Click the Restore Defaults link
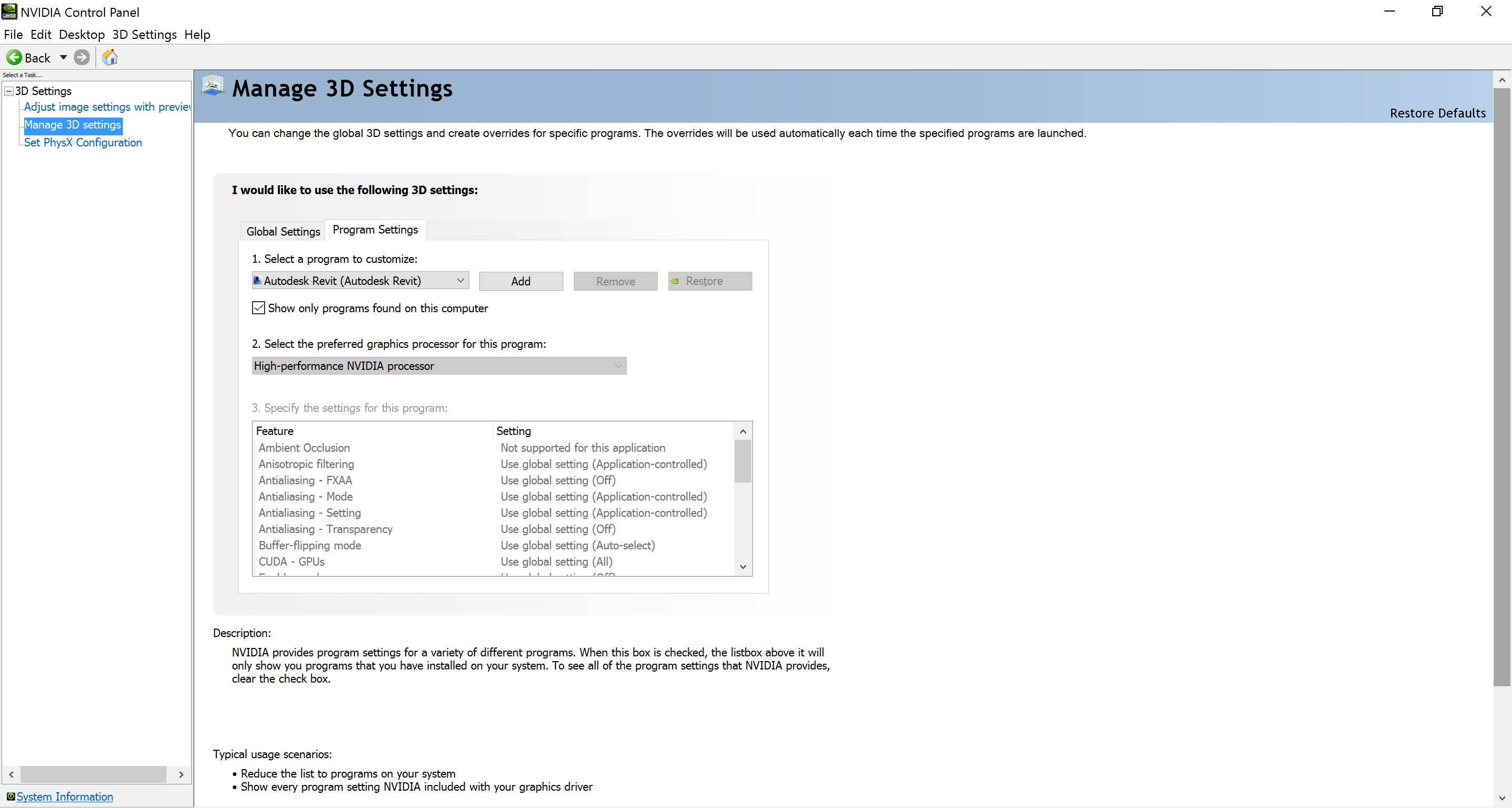The height and width of the screenshot is (808, 1512). coord(1437,113)
